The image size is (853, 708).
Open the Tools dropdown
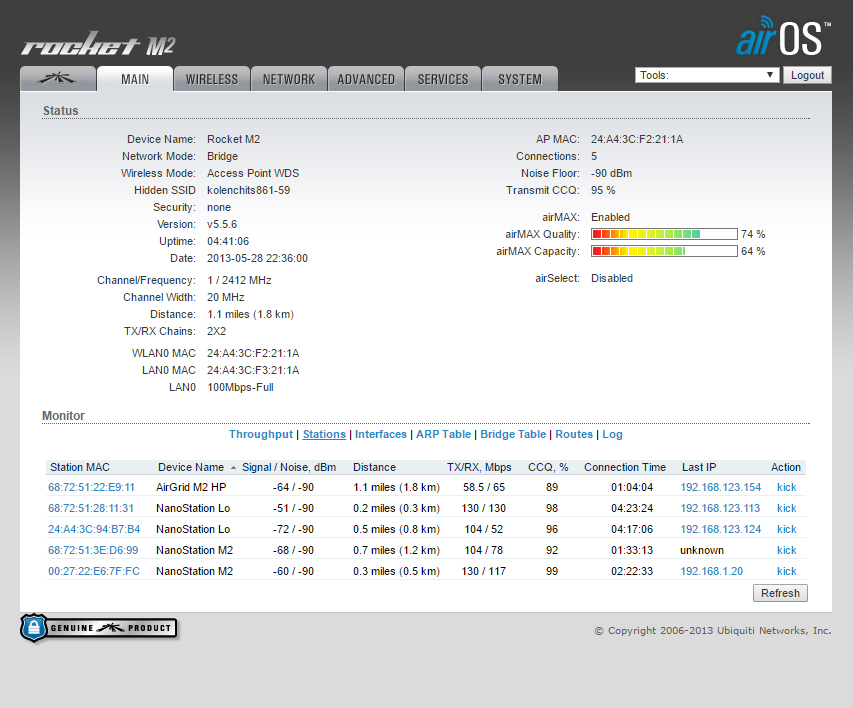707,75
